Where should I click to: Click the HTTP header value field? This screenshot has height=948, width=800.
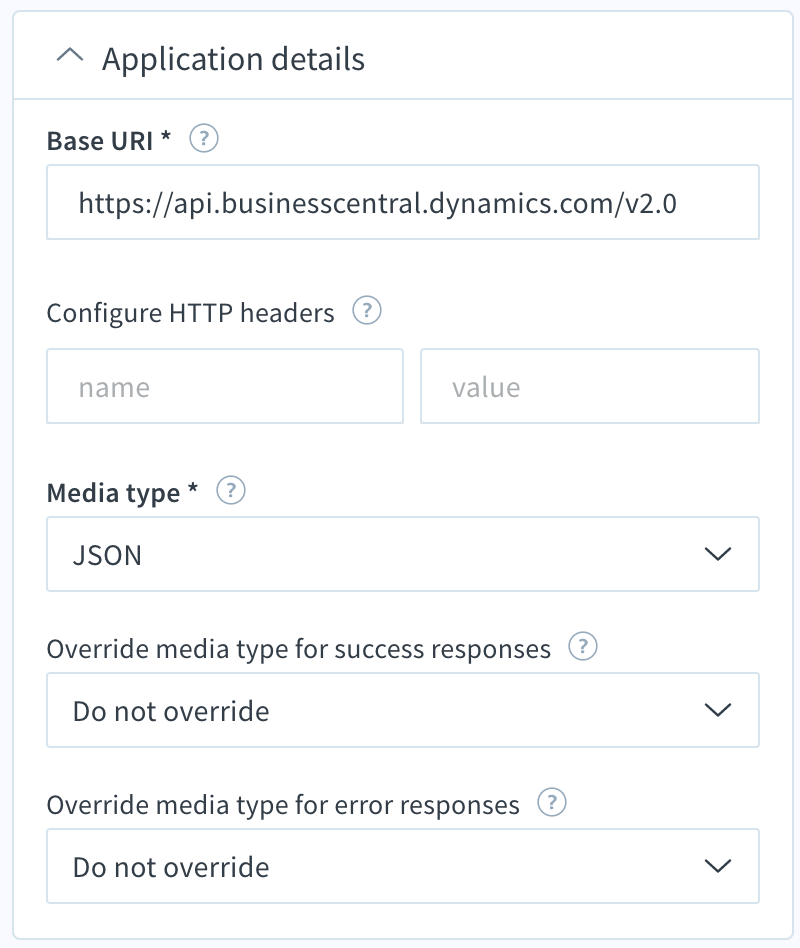[x=590, y=386]
